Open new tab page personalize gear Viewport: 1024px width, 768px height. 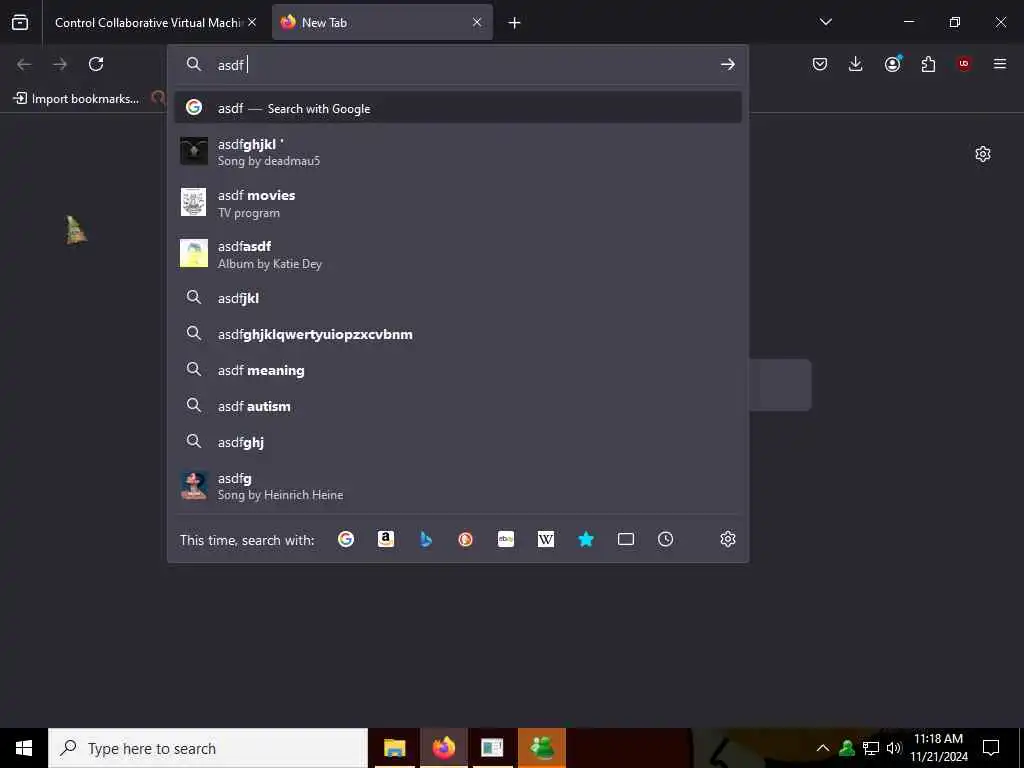(x=983, y=154)
